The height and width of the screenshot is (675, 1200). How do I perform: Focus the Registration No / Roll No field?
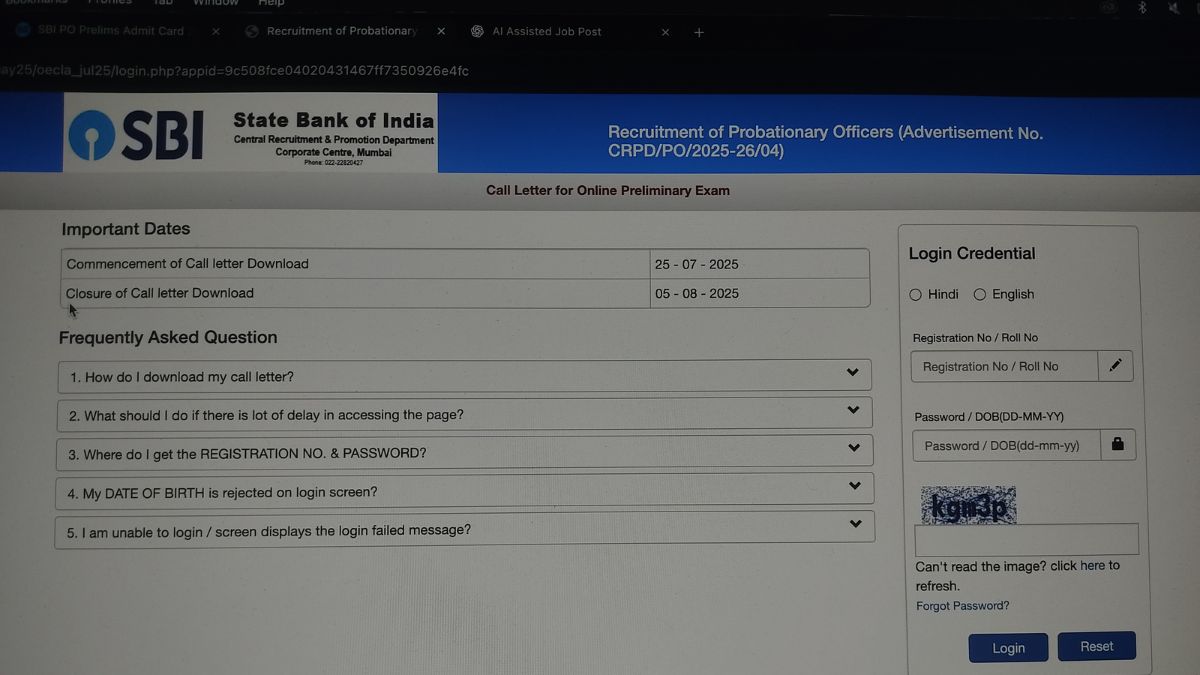click(1004, 366)
